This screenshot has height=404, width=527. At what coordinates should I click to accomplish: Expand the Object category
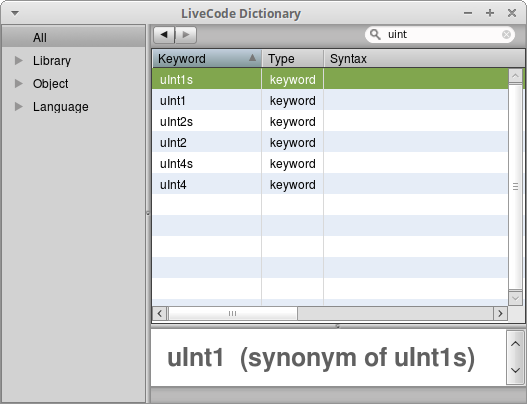tap(19, 83)
